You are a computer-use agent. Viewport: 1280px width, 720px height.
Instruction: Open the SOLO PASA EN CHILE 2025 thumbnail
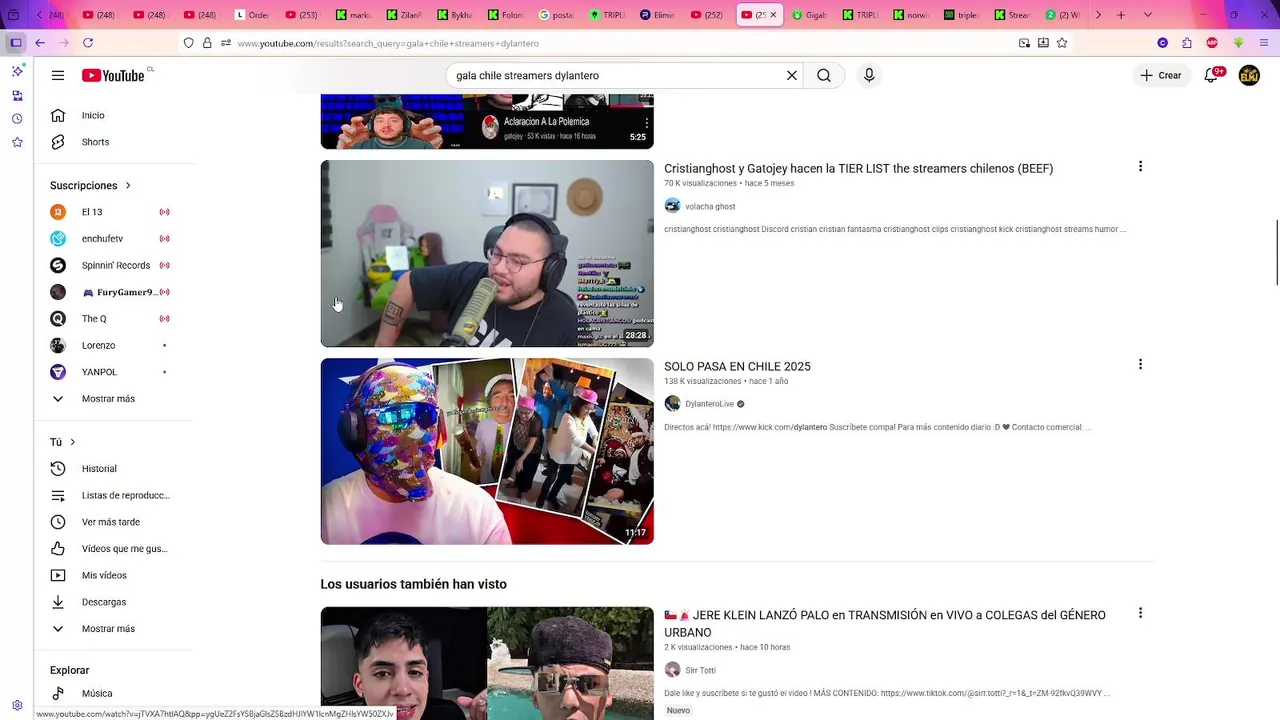487,451
